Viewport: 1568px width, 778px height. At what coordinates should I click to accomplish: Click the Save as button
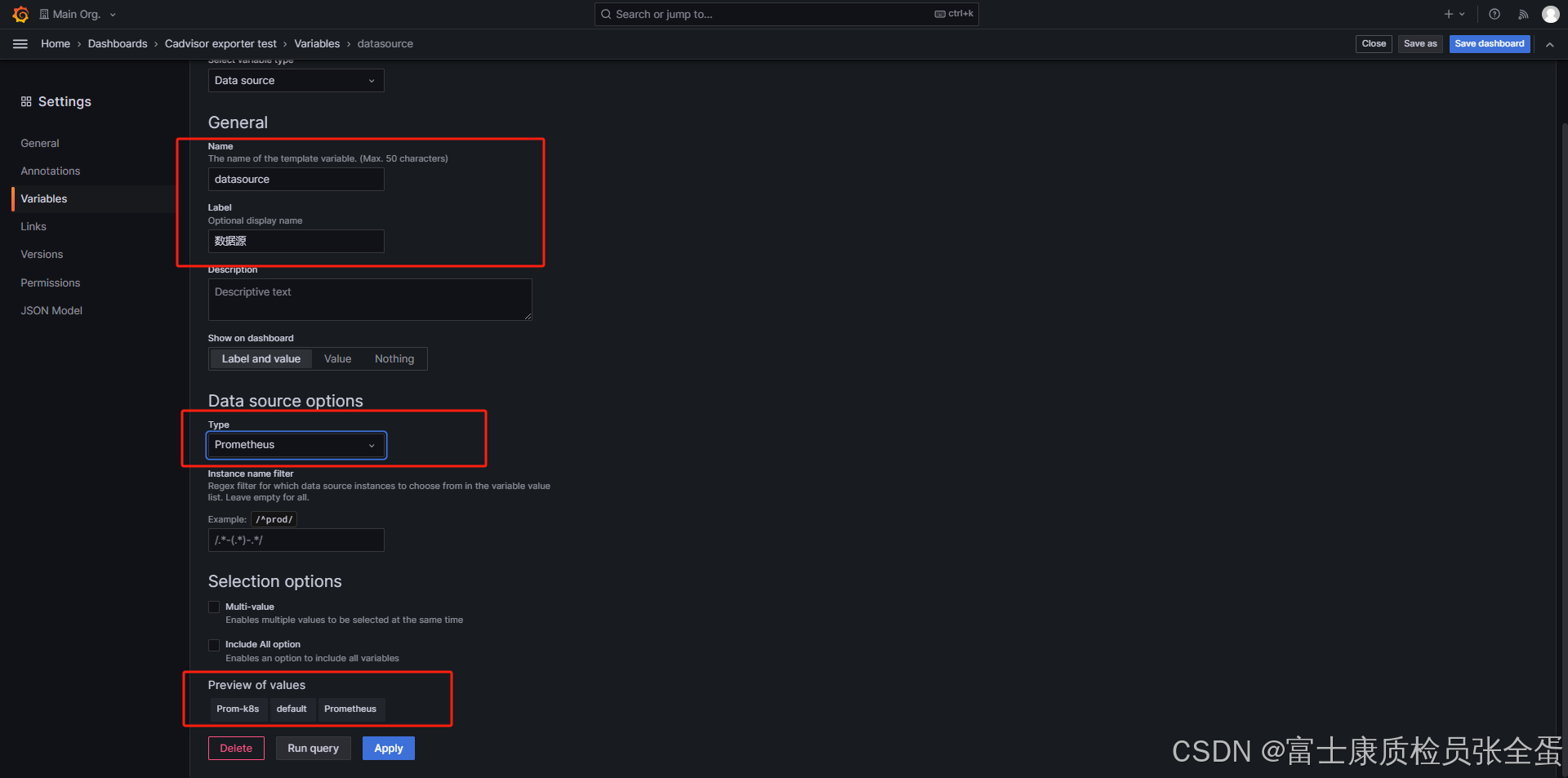click(1420, 44)
